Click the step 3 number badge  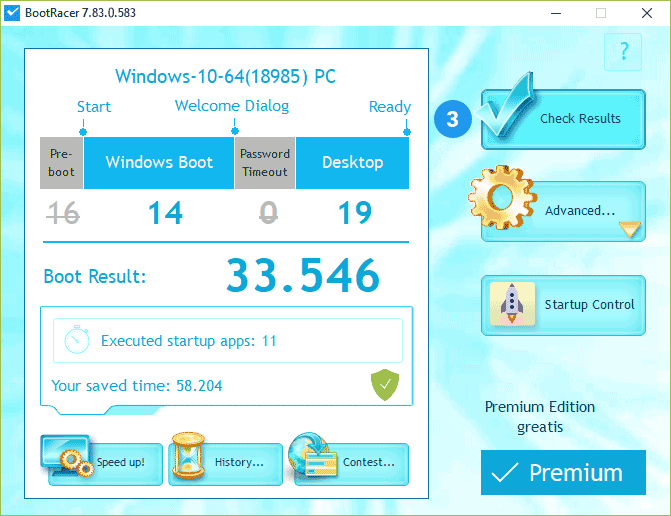(453, 119)
